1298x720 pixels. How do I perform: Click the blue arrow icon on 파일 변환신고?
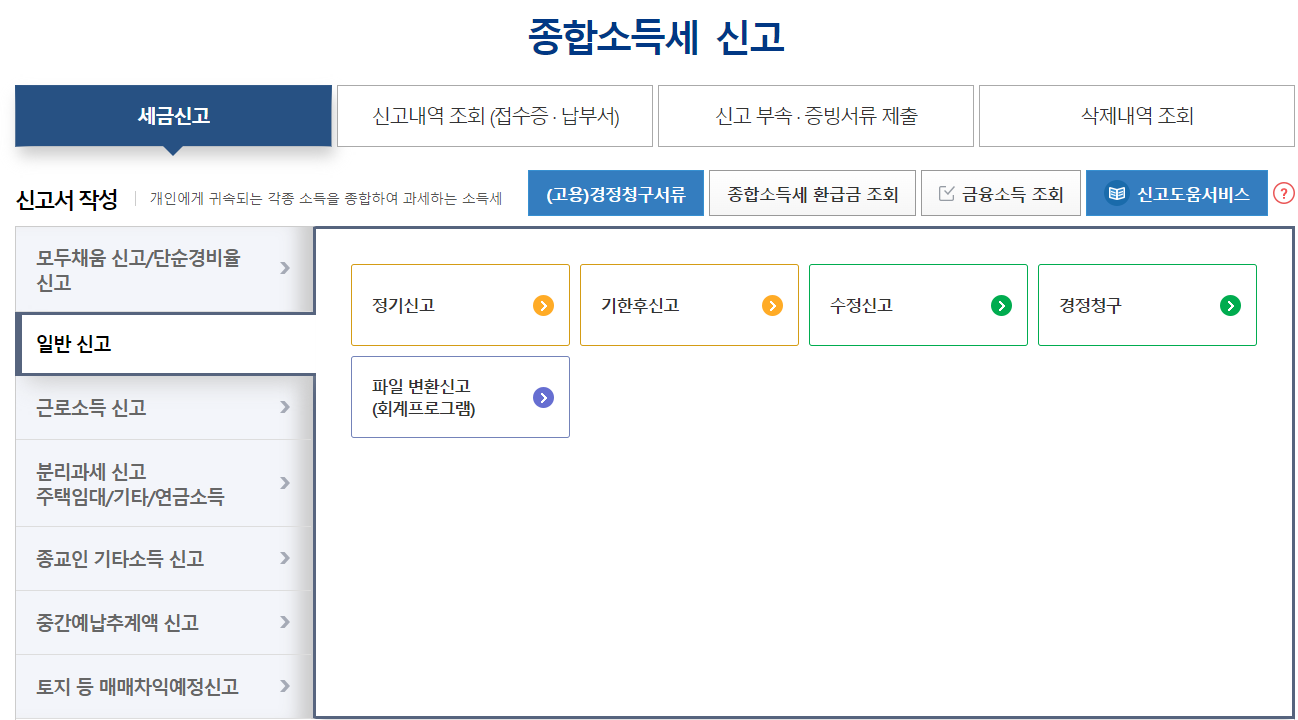click(x=543, y=397)
